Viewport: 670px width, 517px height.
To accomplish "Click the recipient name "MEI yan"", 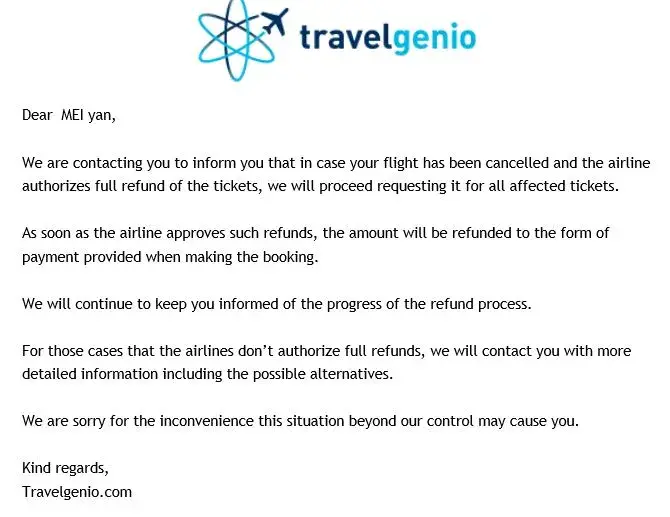I will click(x=88, y=115).
